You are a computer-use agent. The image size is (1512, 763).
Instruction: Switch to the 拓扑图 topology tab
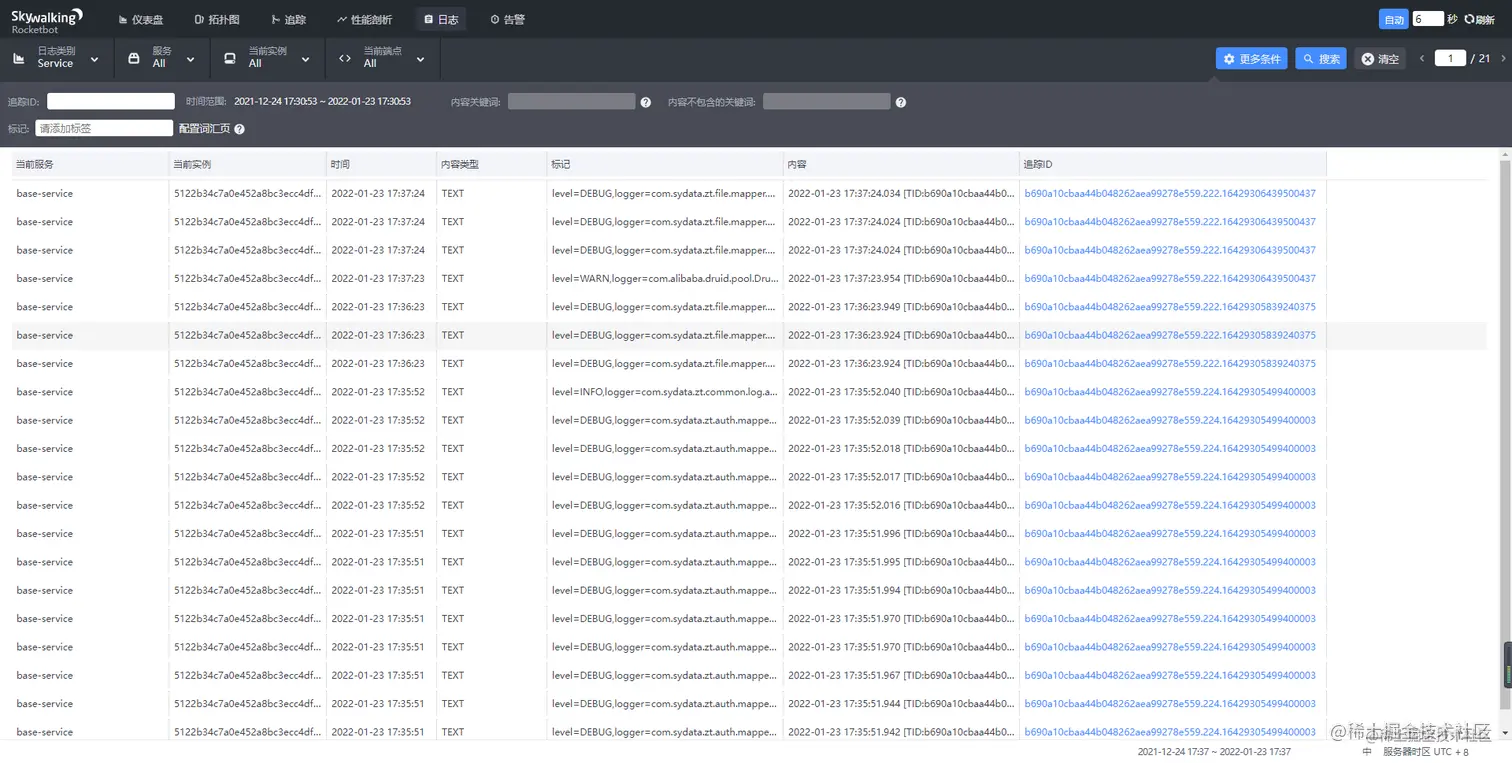tap(217, 19)
